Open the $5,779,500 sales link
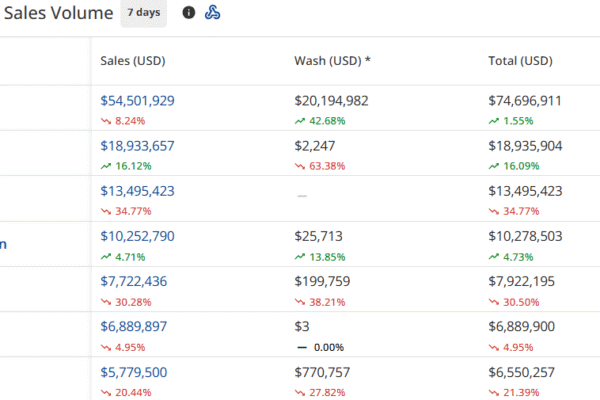The image size is (600, 400). 134,372
